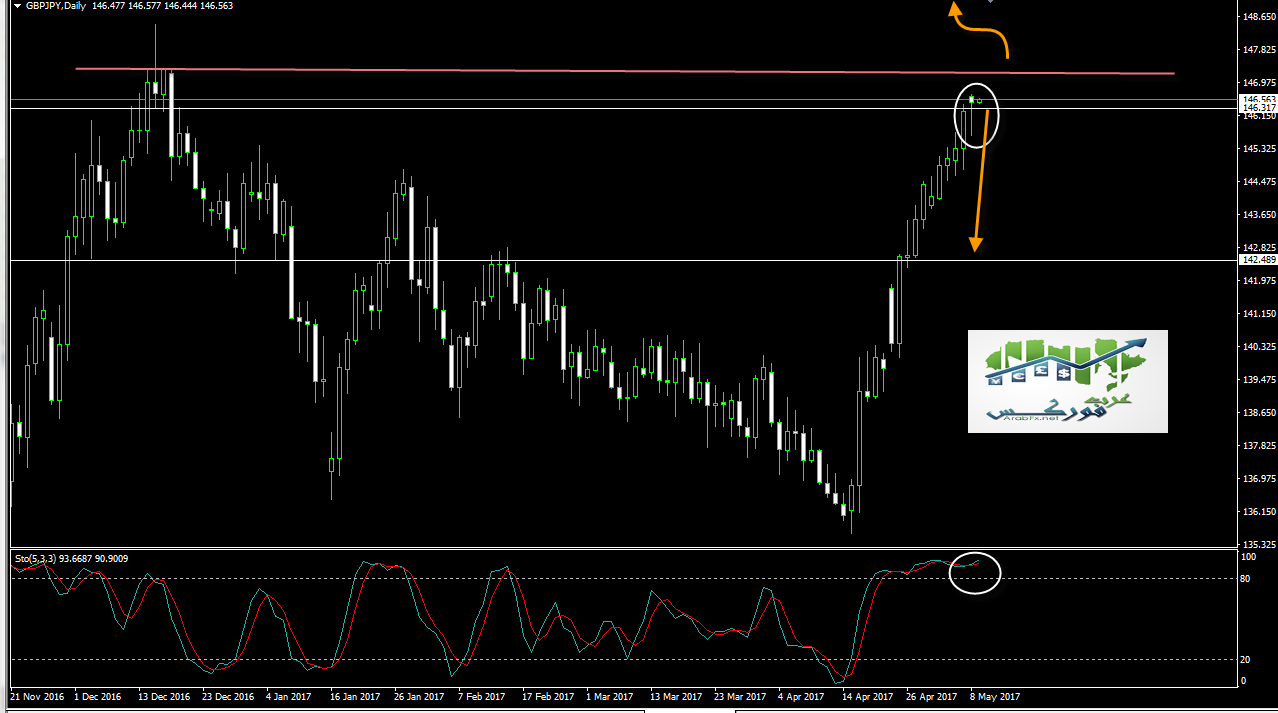
Task: Click the 21 Nov 2016 date label
Action: tap(37, 696)
